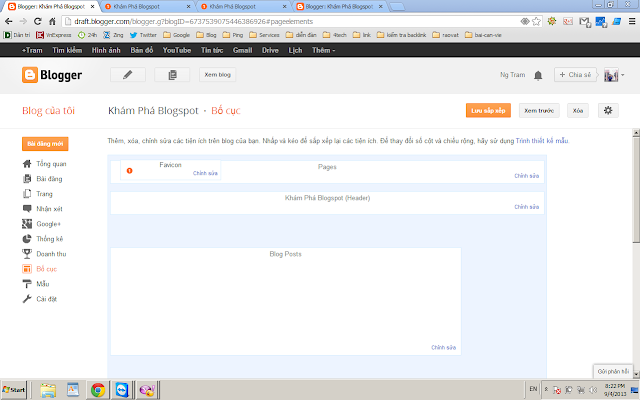
Task: Click the Cài đặt wrench icon
Action: (x=27, y=299)
